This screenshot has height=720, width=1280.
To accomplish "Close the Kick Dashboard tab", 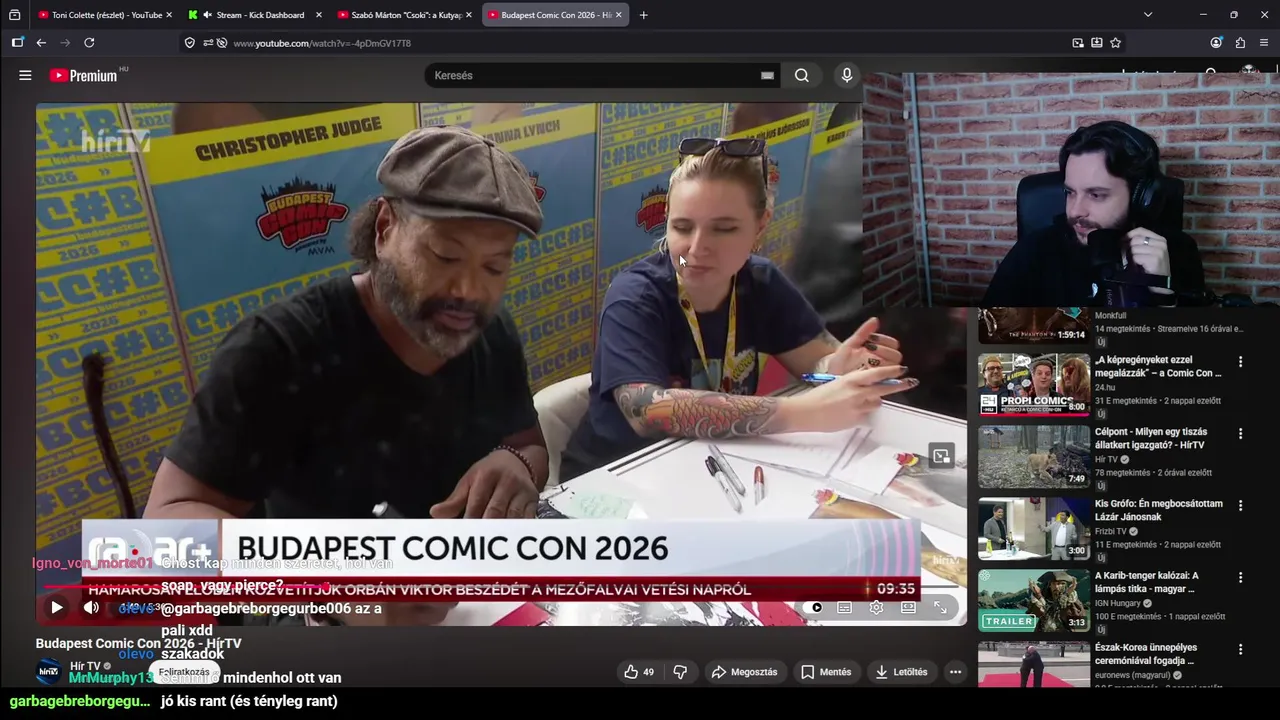I will (x=319, y=15).
